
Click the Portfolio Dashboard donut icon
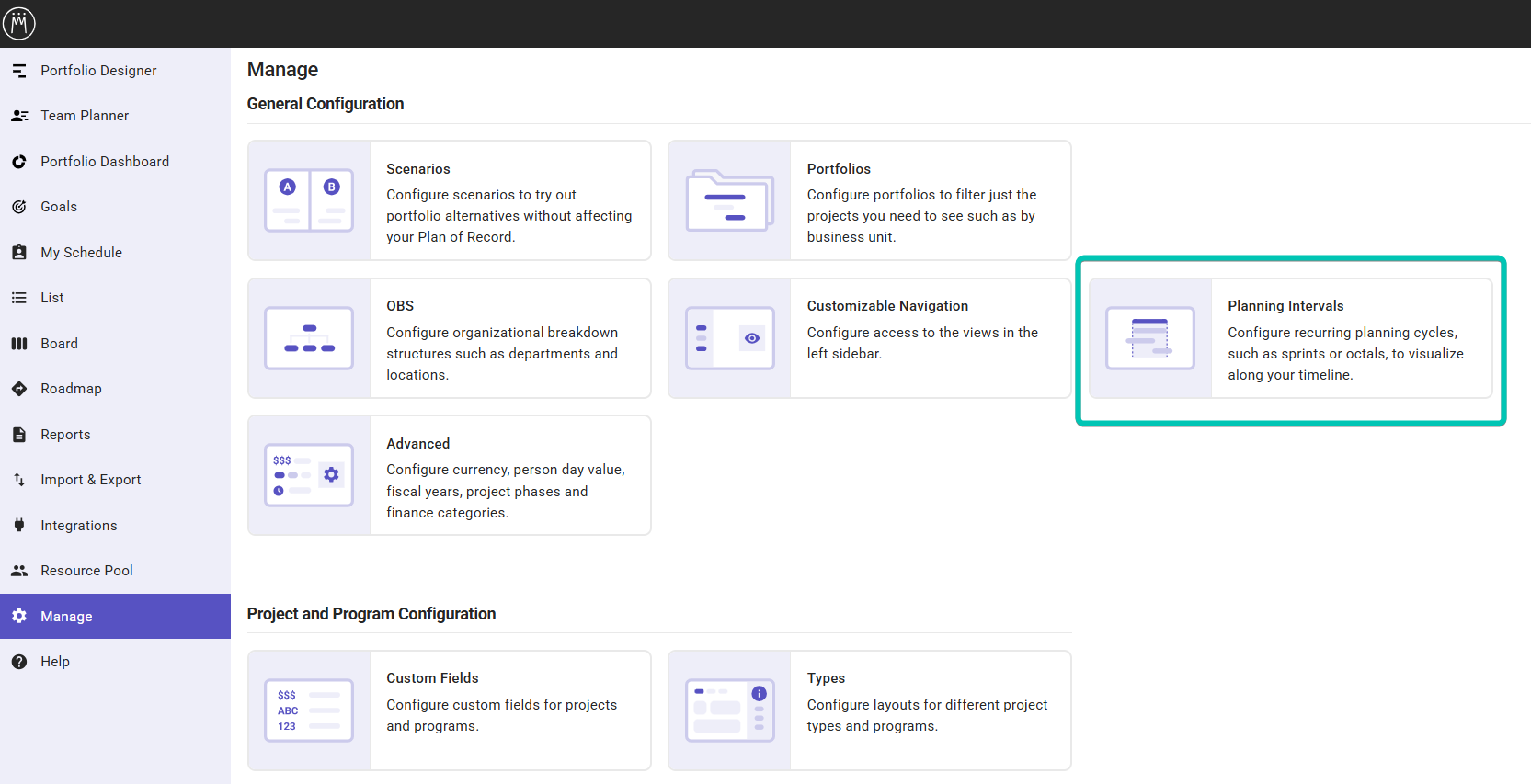coord(19,162)
